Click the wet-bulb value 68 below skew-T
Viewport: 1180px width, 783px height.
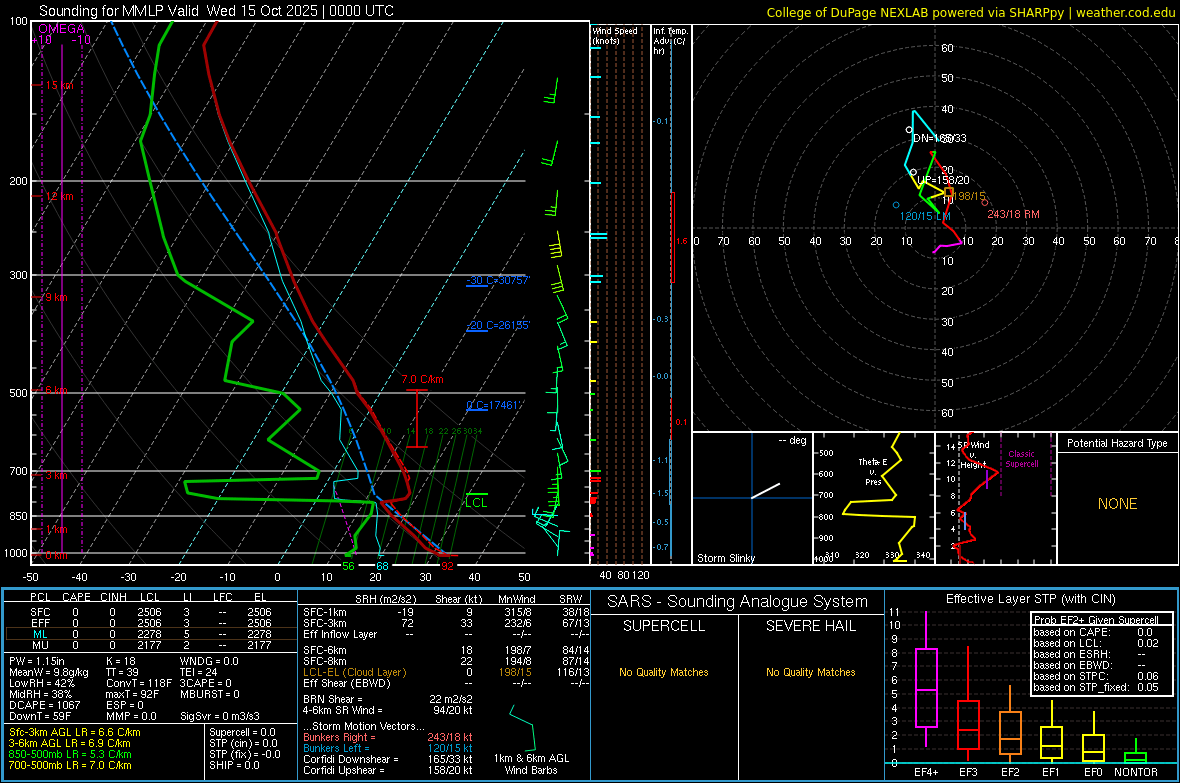point(382,566)
